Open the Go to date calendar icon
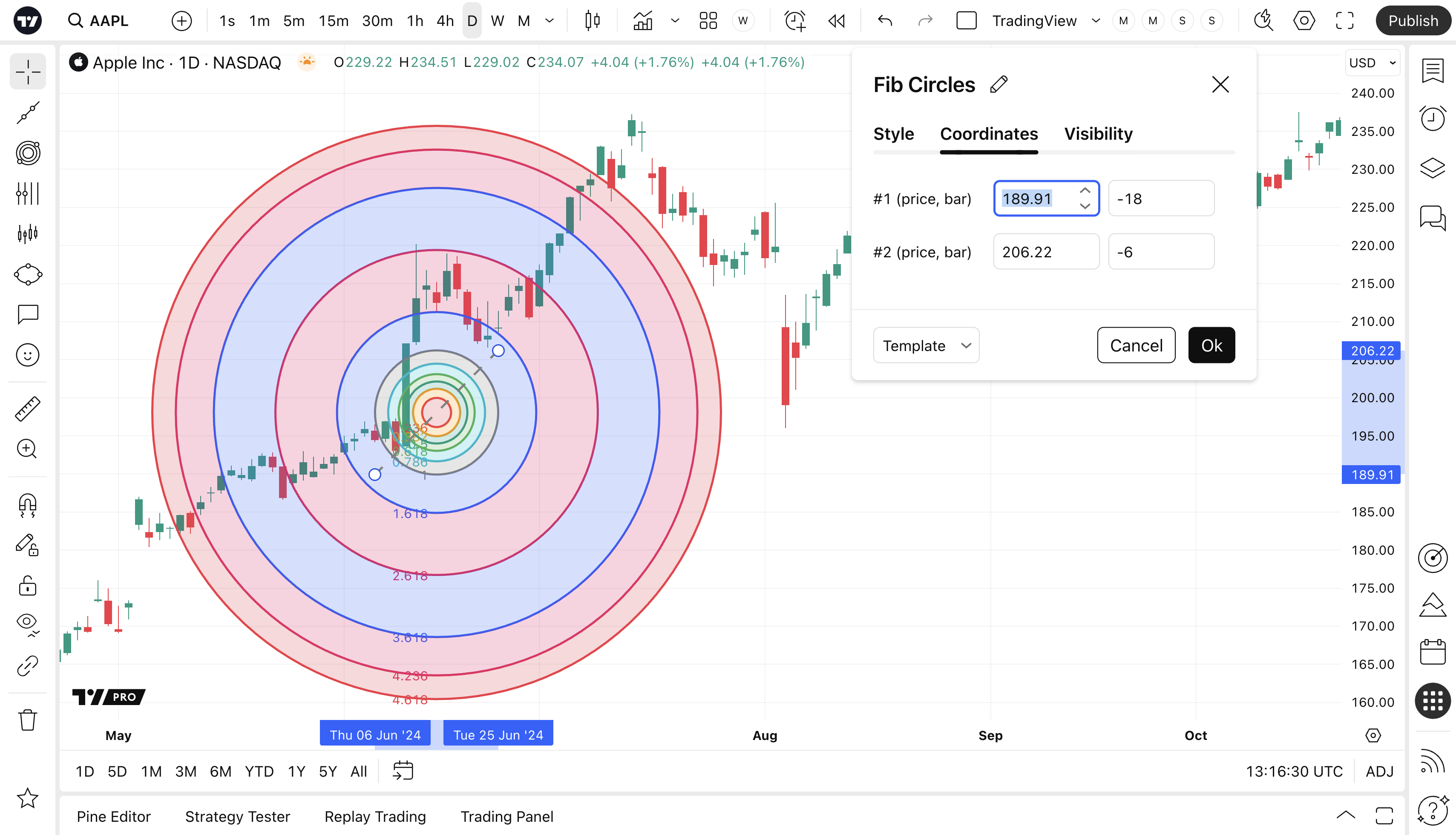 click(x=403, y=771)
